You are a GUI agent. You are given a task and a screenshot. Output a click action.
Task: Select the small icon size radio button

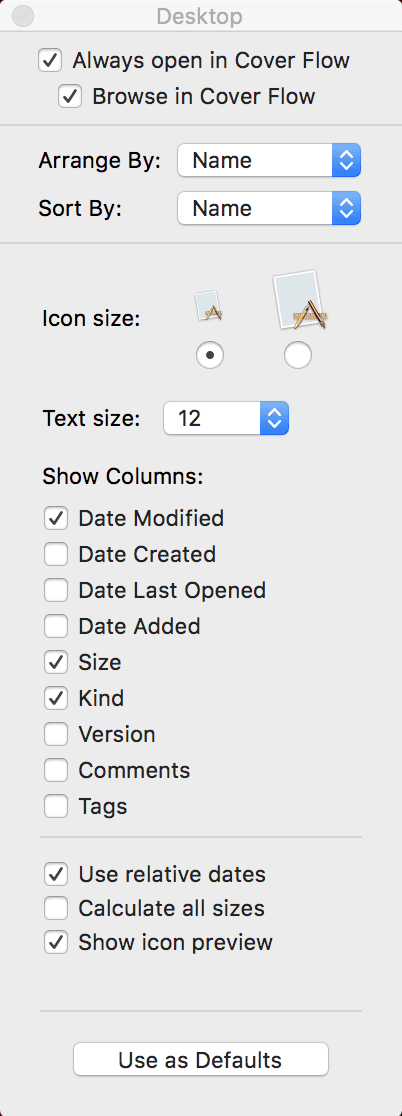pyautogui.click(x=210, y=354)
